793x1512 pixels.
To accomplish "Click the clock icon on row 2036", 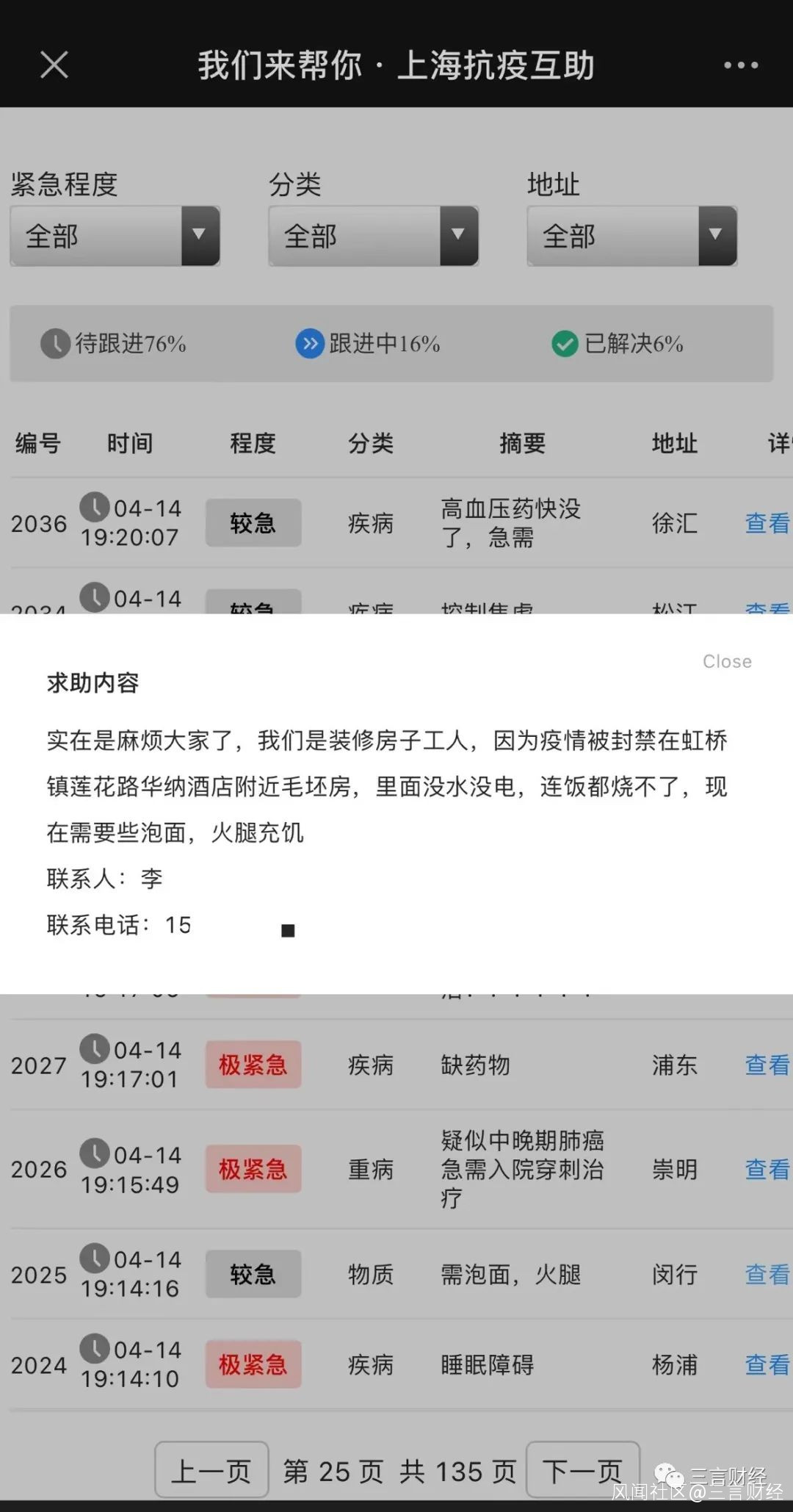I will pos(95,507).
